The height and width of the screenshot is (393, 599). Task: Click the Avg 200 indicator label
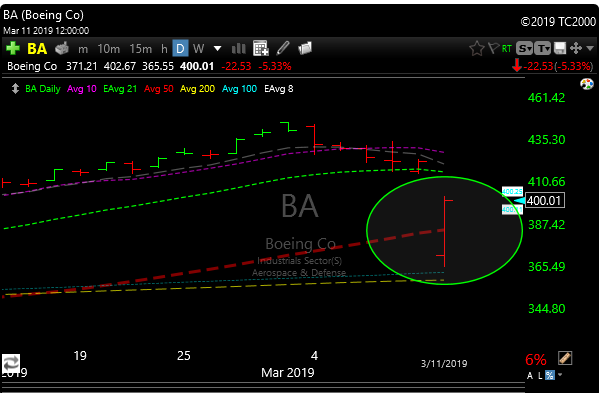[x=198, y=89]
